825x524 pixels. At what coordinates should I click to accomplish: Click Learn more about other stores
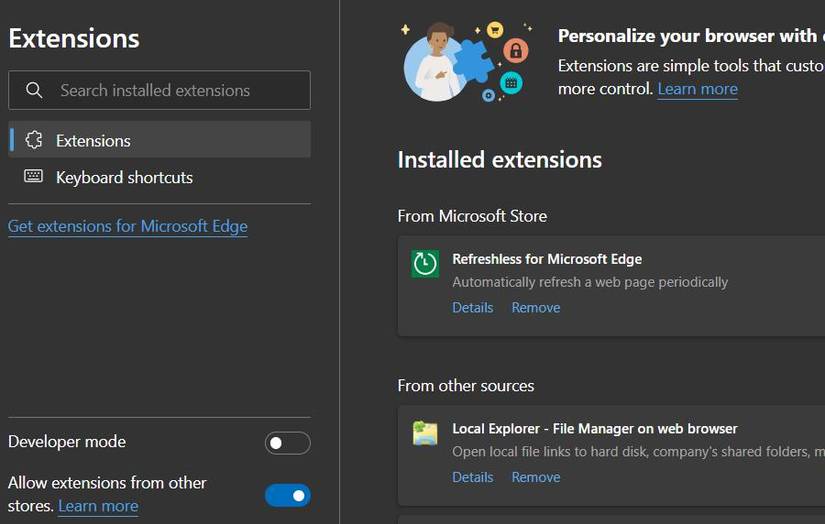tap(98, 506)
